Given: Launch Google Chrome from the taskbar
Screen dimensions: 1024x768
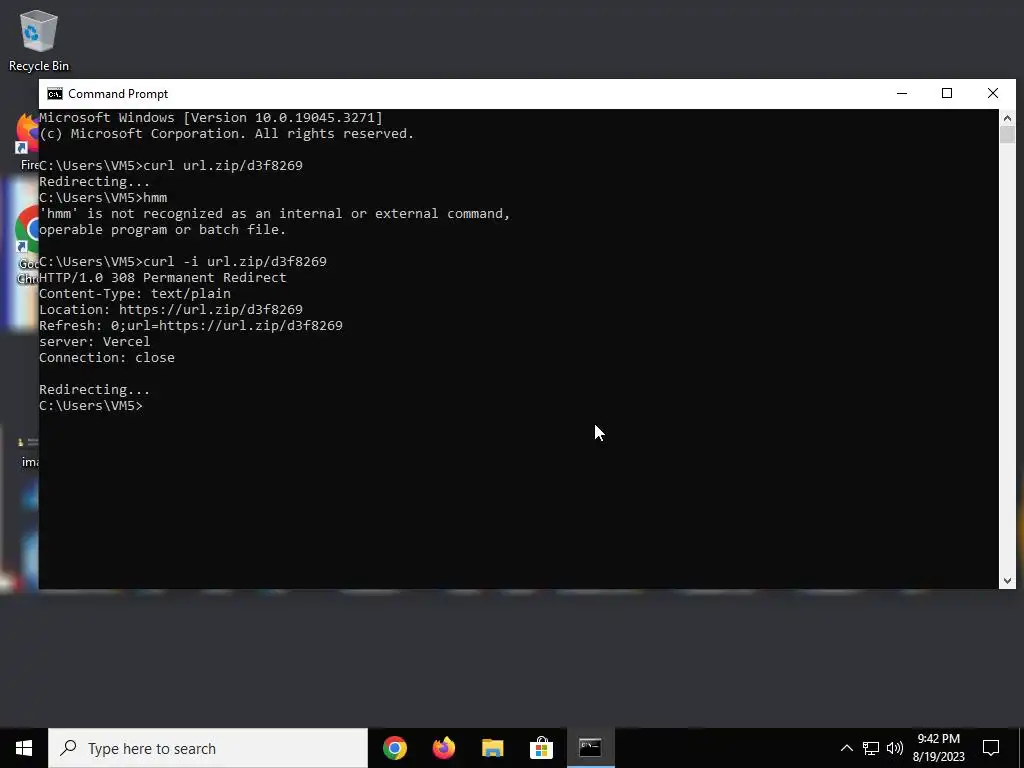Looking at the screenshot, I should (394, 748).
